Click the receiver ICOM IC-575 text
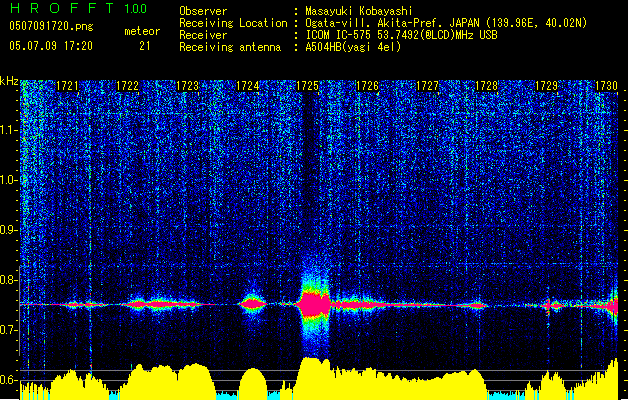Screen dimensions: 629x400 [x=402, y=35]
